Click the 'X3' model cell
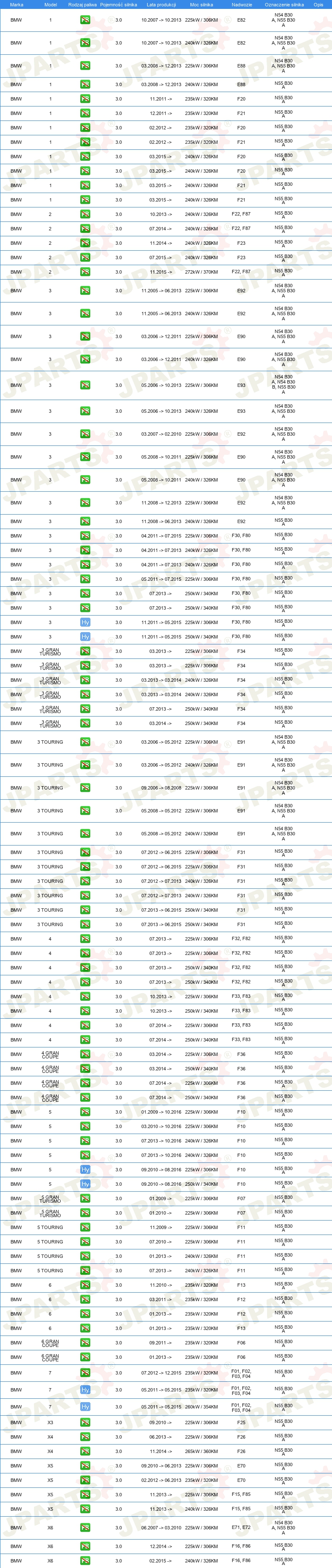Image resolution: width=332 pixels, height=1568 pixels. tap(50, 1422)
